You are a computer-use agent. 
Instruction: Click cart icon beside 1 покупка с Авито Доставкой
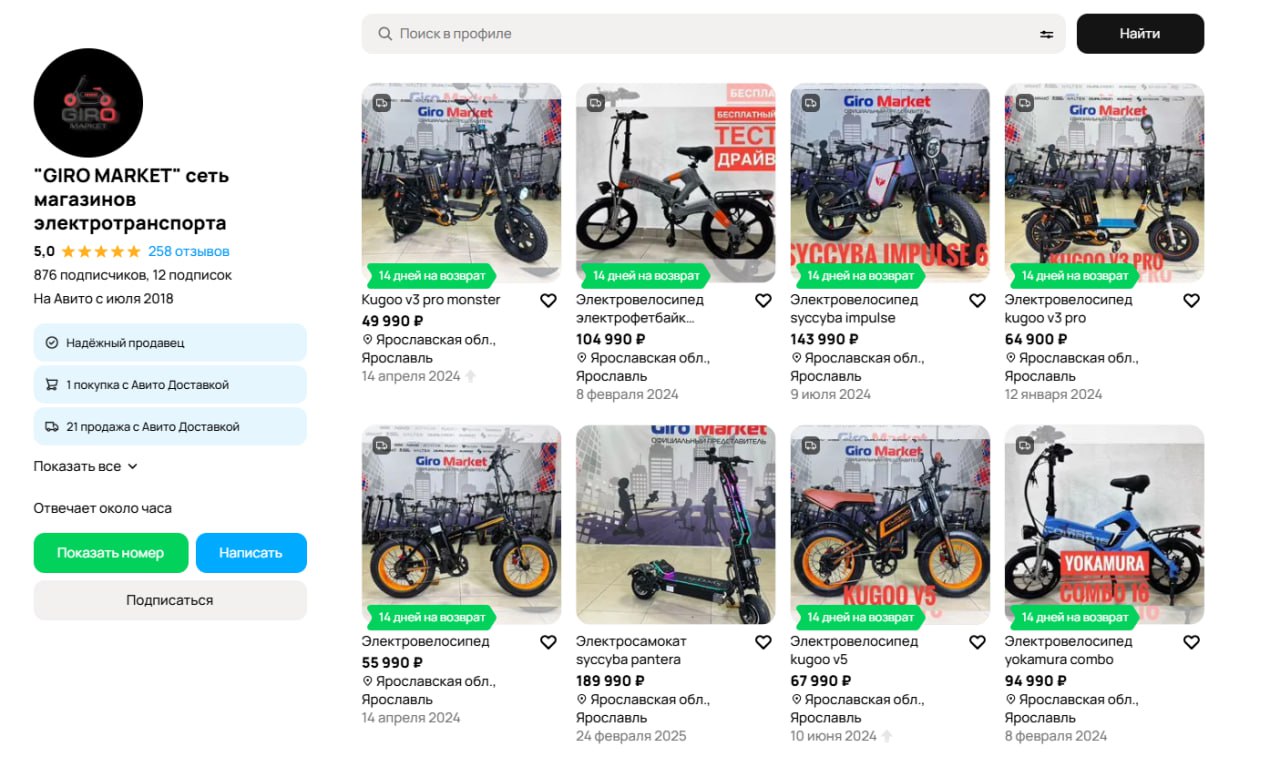point(52,385)
